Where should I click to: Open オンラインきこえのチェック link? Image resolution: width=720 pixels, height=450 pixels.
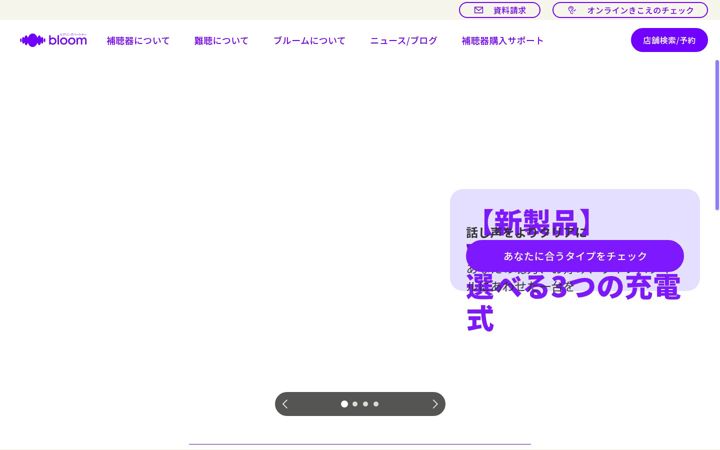(x=630, y=10)
